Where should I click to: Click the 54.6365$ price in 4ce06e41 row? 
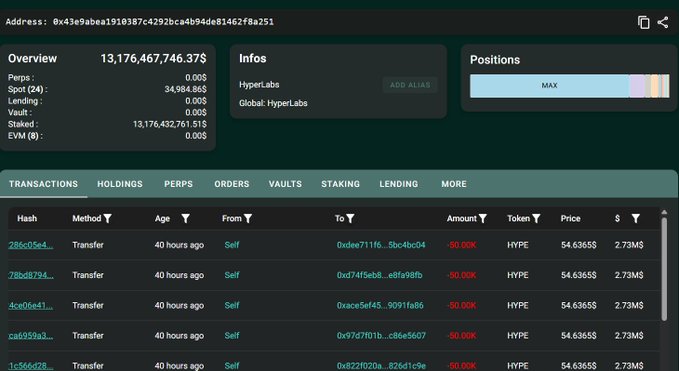click(x=579, y=306)
